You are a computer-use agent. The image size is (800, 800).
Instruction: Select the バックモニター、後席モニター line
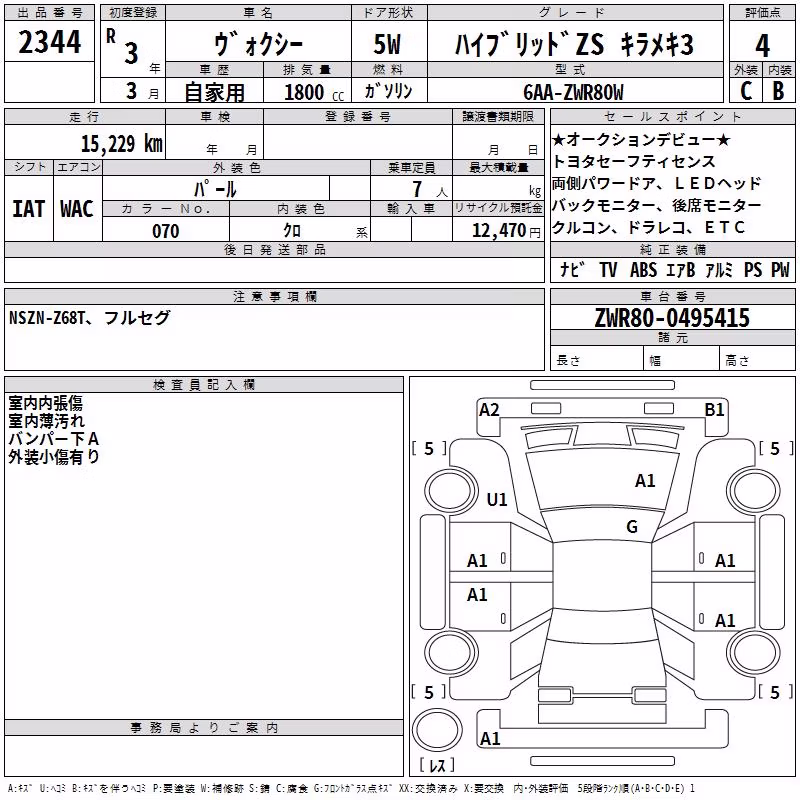point(657,205)
